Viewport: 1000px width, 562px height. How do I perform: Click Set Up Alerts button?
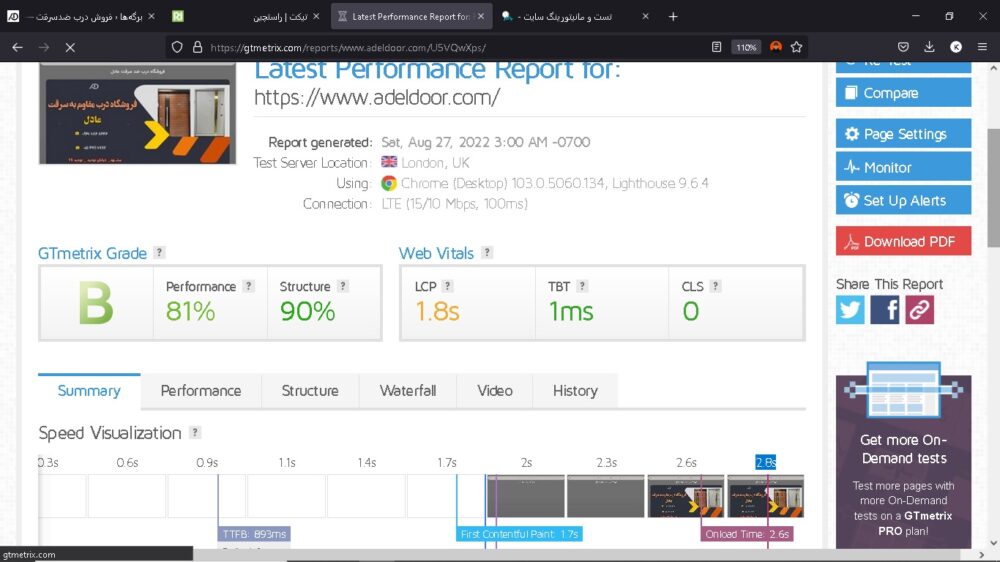click(x=904, y=200)
